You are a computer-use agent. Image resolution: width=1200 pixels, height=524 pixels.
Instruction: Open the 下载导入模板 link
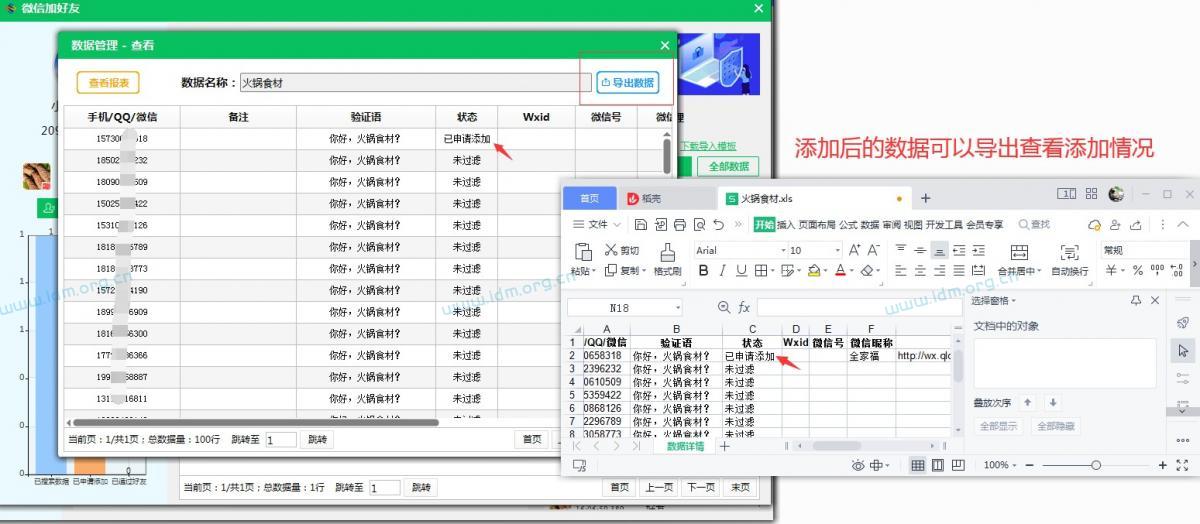[x=708, y=146]
